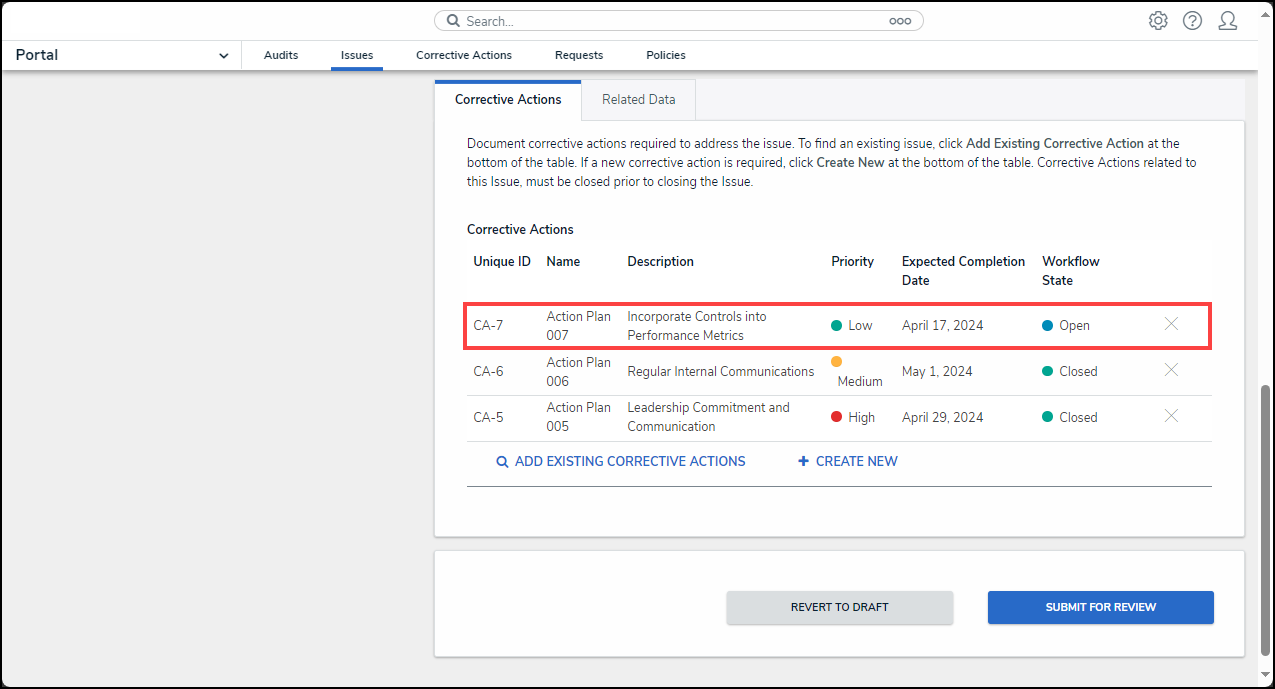Click inside the Search input field
This screenshot has height=689, width=1275.
(x=670, y=21)
